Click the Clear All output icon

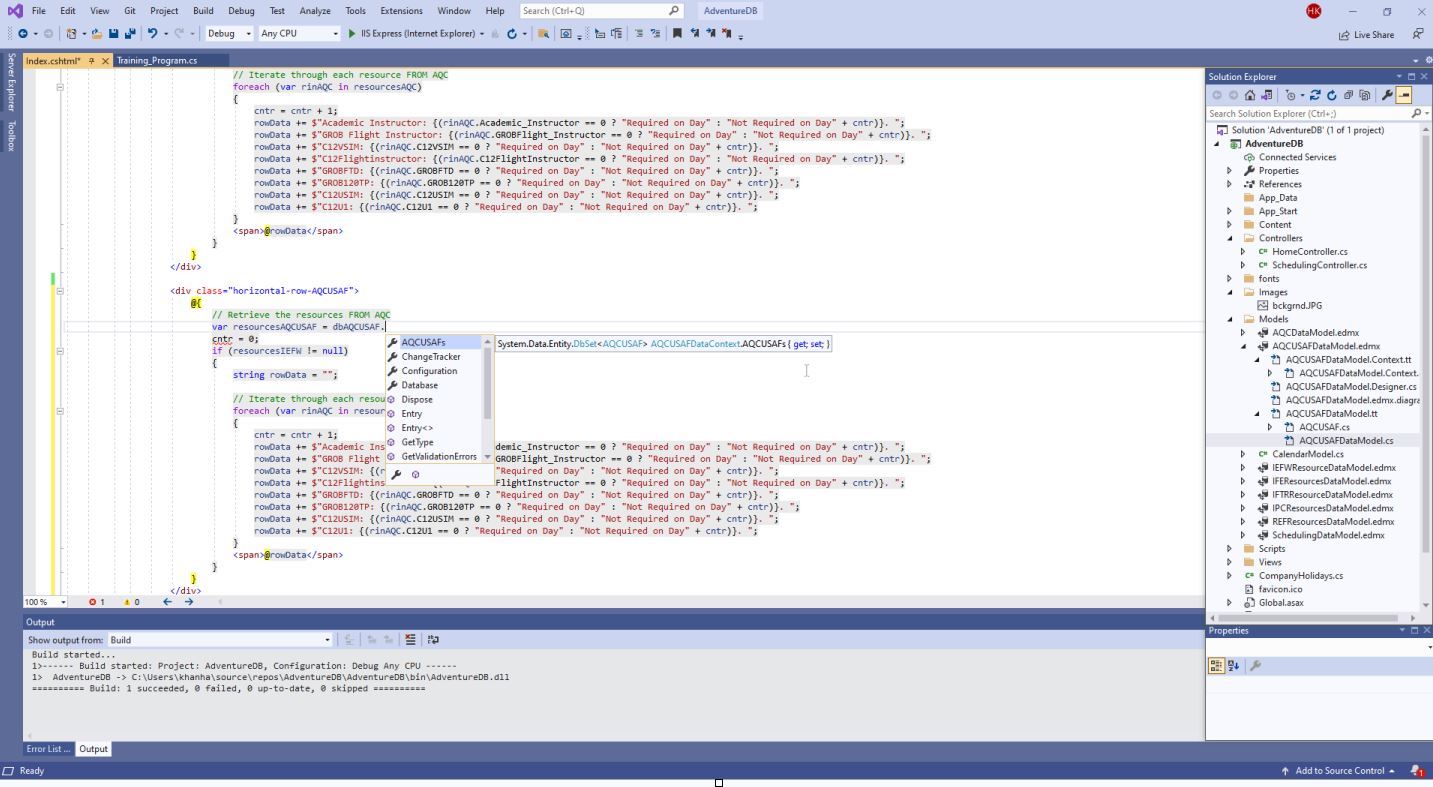(409, 640)
